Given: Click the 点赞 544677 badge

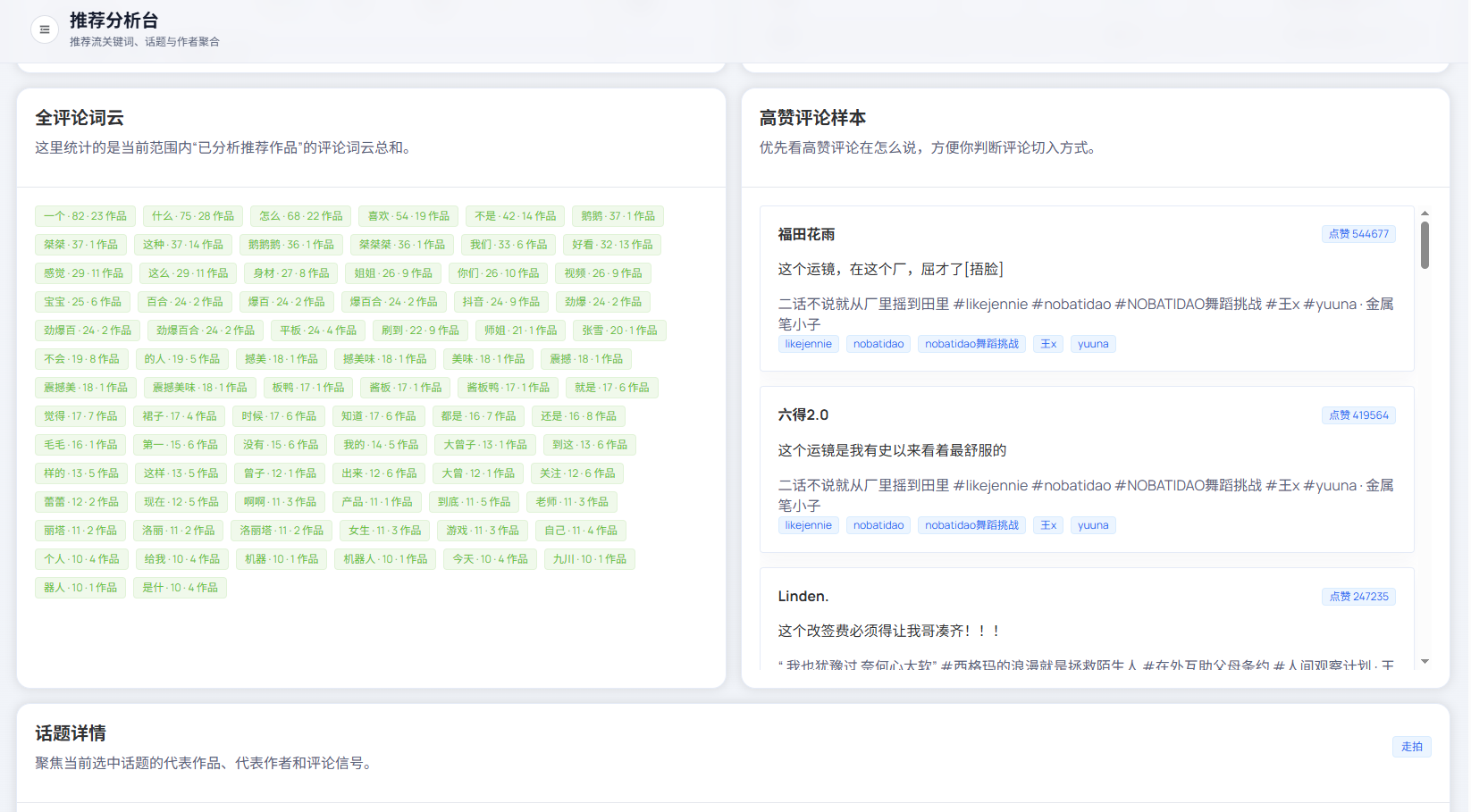Looking at the screenshot, I should [1358, 234].
